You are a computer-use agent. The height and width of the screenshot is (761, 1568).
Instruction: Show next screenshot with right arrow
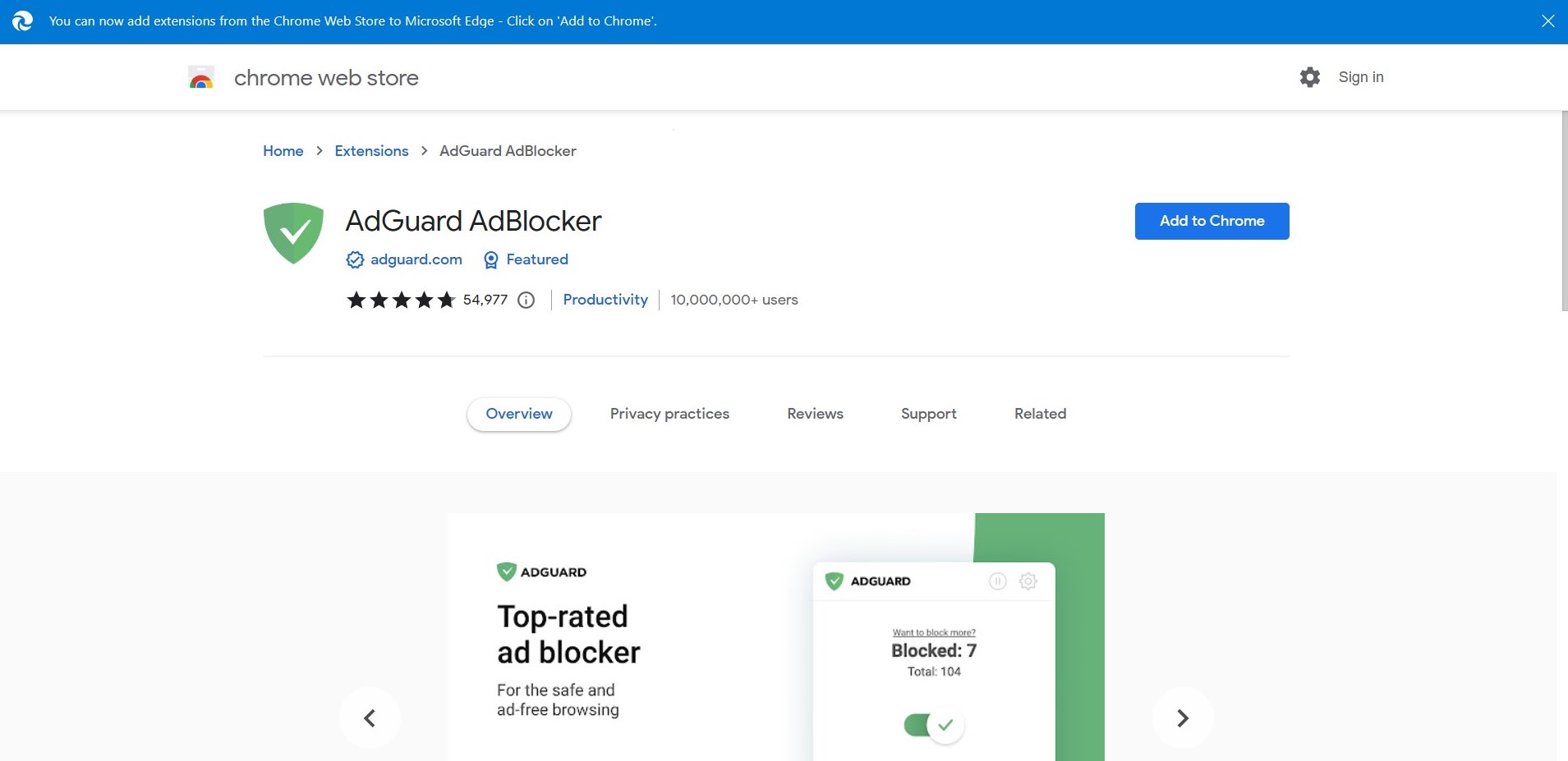[x=1182, y=718]
